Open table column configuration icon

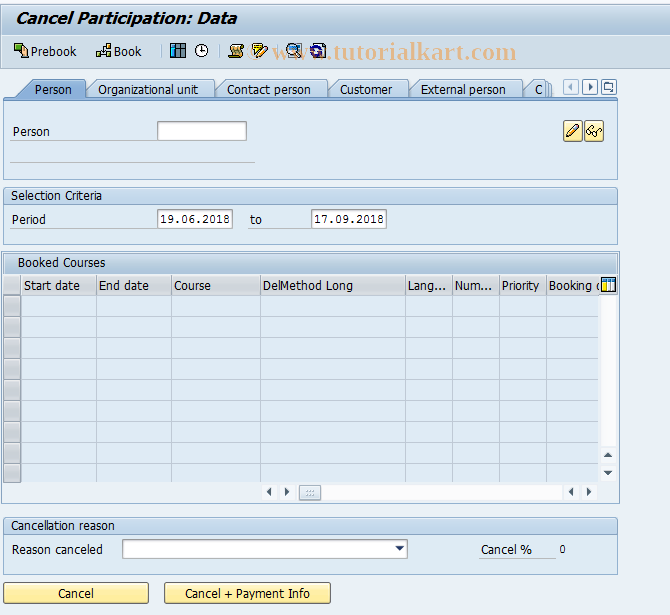pos(608,285)
